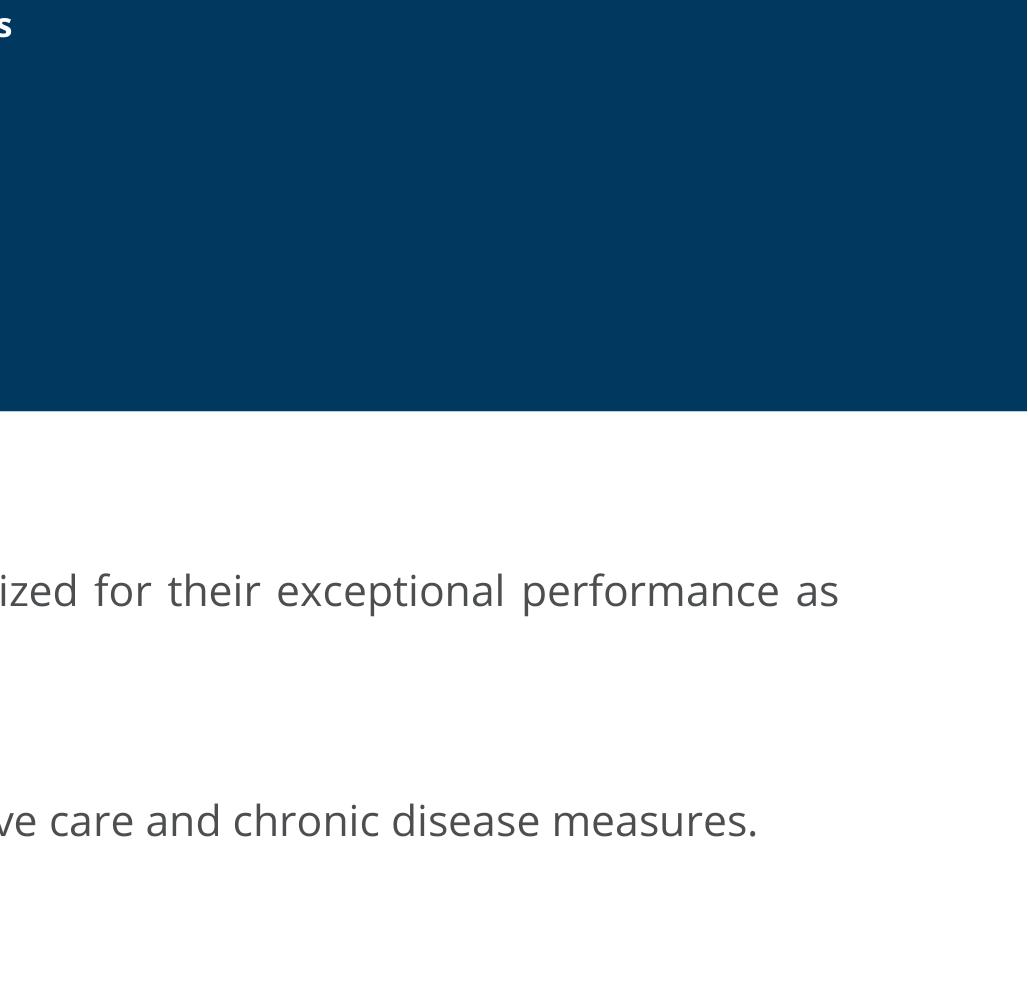Click the word 'measures.' ending the sentence
The image size is (1028, 983).
click(654, 822)
